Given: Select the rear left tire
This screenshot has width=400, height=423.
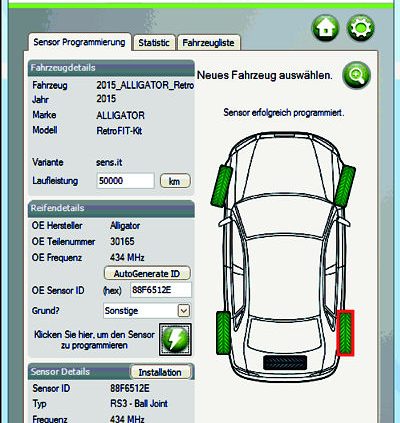Looking at the screenshot, I should pos(224,332).
